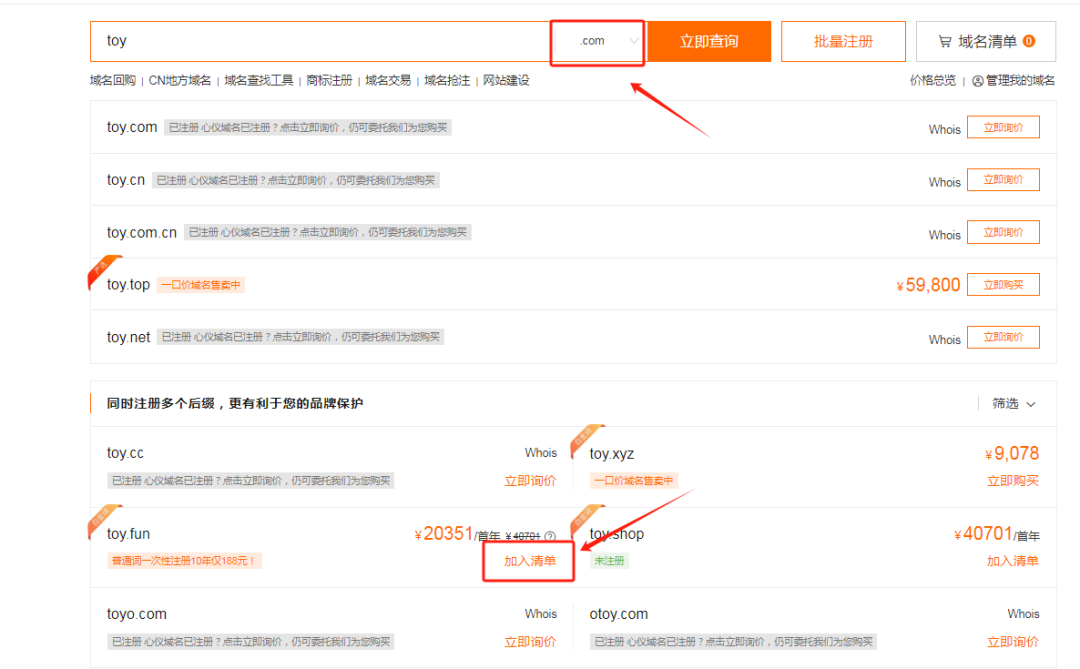Open Whois for toy.com
Viewport: 1080px width, 669px height.
pos(944,129)
